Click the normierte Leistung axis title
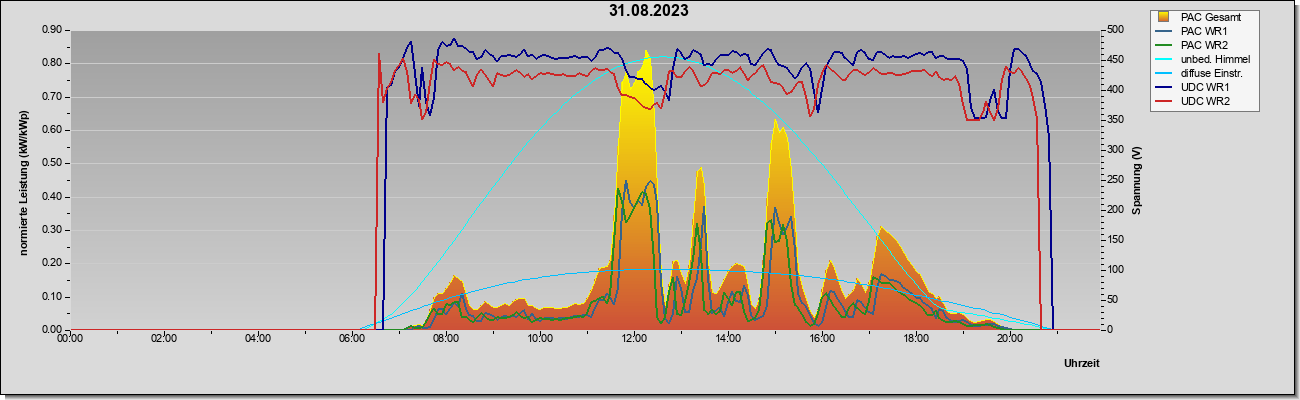The width and height of the screenshot is (1300, 400). pyautogui.click(x=22, y=180)
